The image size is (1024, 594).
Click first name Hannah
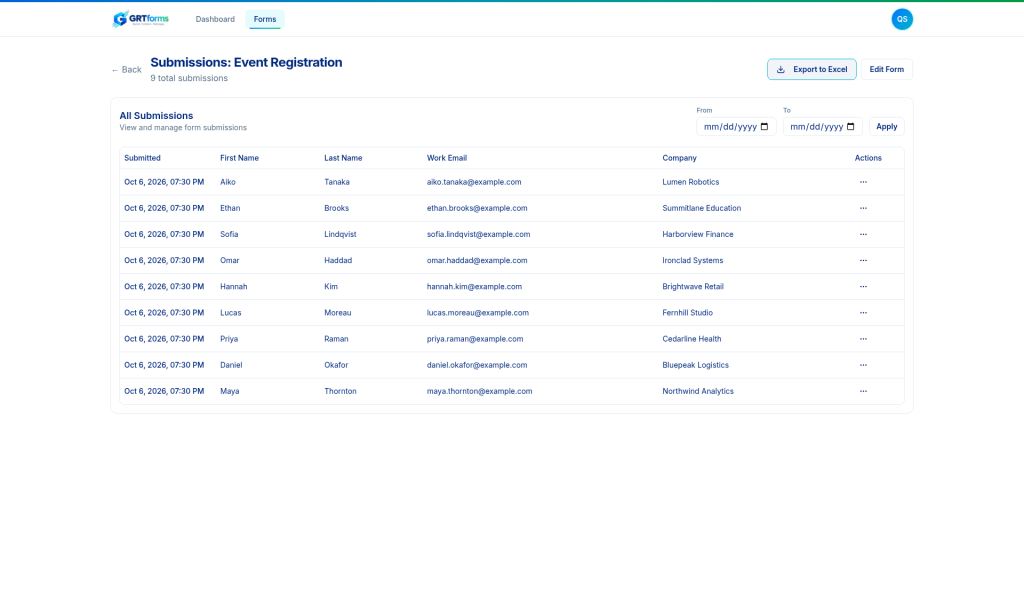click(x=234, y=287)
